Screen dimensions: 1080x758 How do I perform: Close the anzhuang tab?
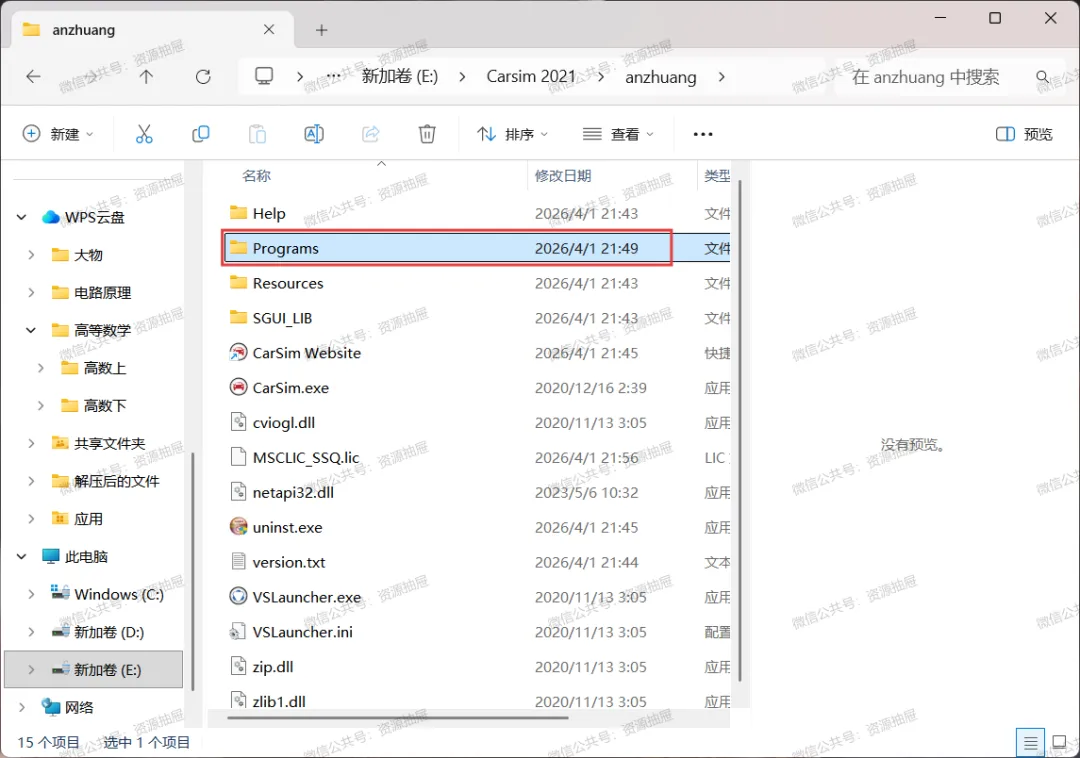(x=269, y=30)
